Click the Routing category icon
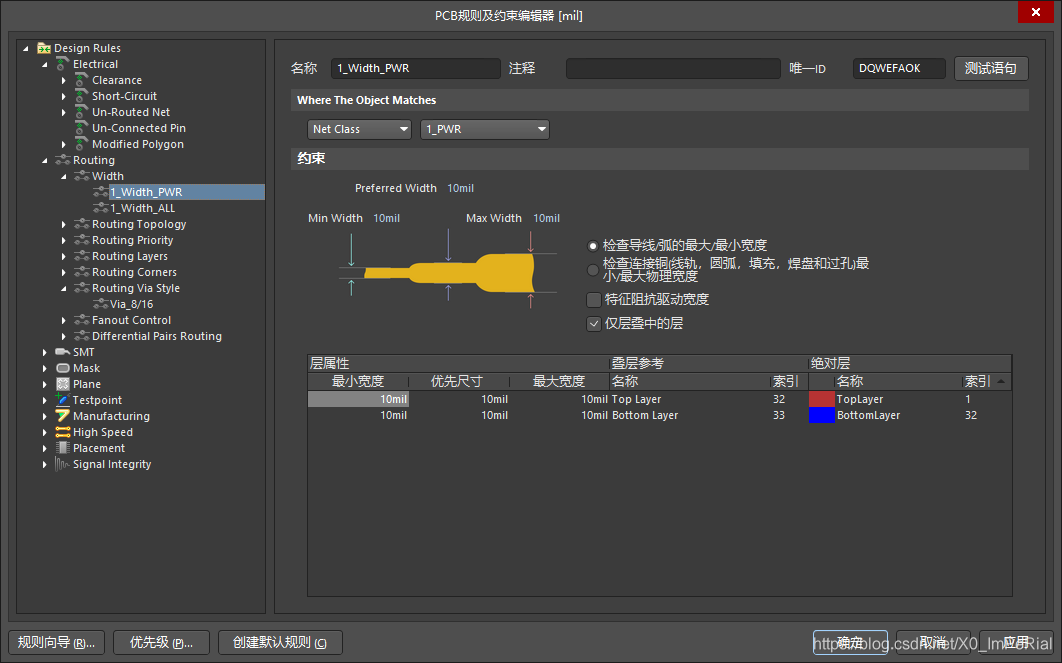Viewport: 1062px width, 663px height. [63, 160]
